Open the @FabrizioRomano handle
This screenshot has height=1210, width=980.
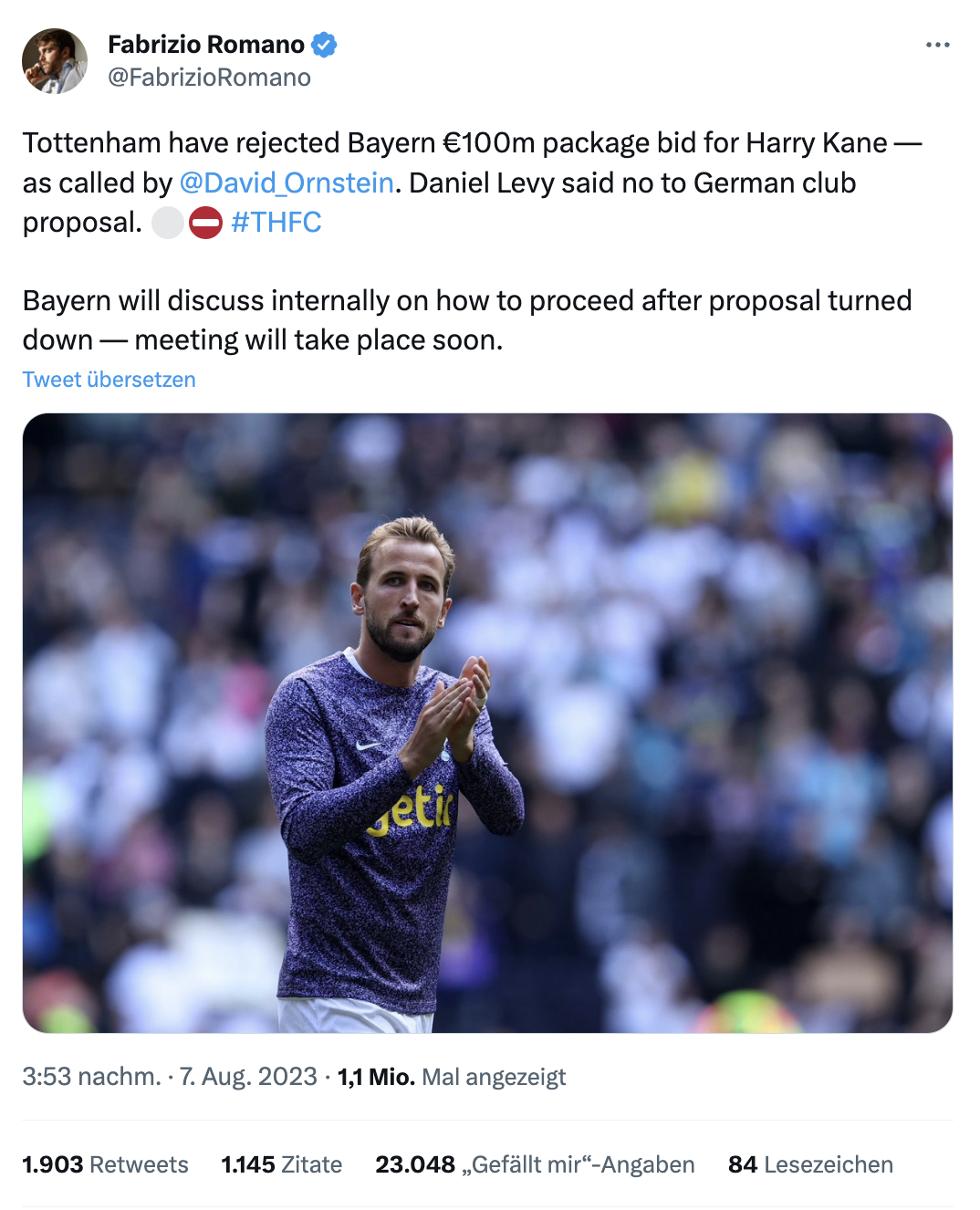click(209, 78)
